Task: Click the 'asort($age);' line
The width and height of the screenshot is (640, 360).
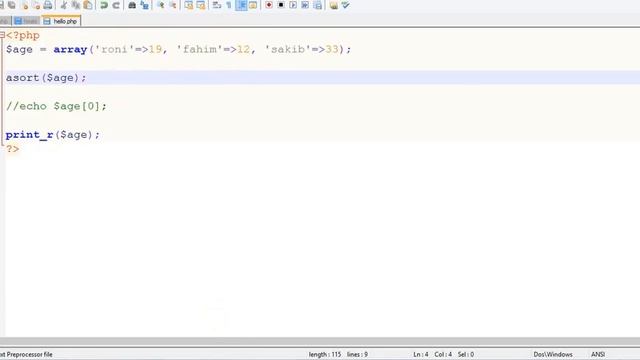Action: click(x=46, y=78)
